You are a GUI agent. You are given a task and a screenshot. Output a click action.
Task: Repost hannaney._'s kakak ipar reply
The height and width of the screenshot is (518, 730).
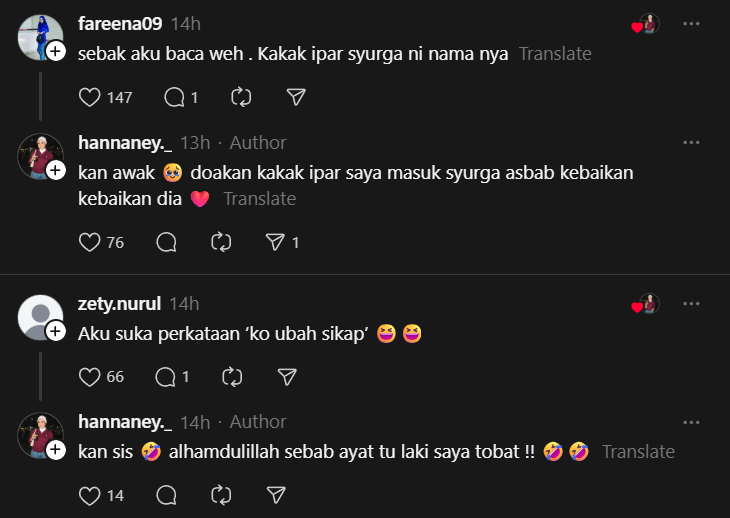(x=222, y=242)
